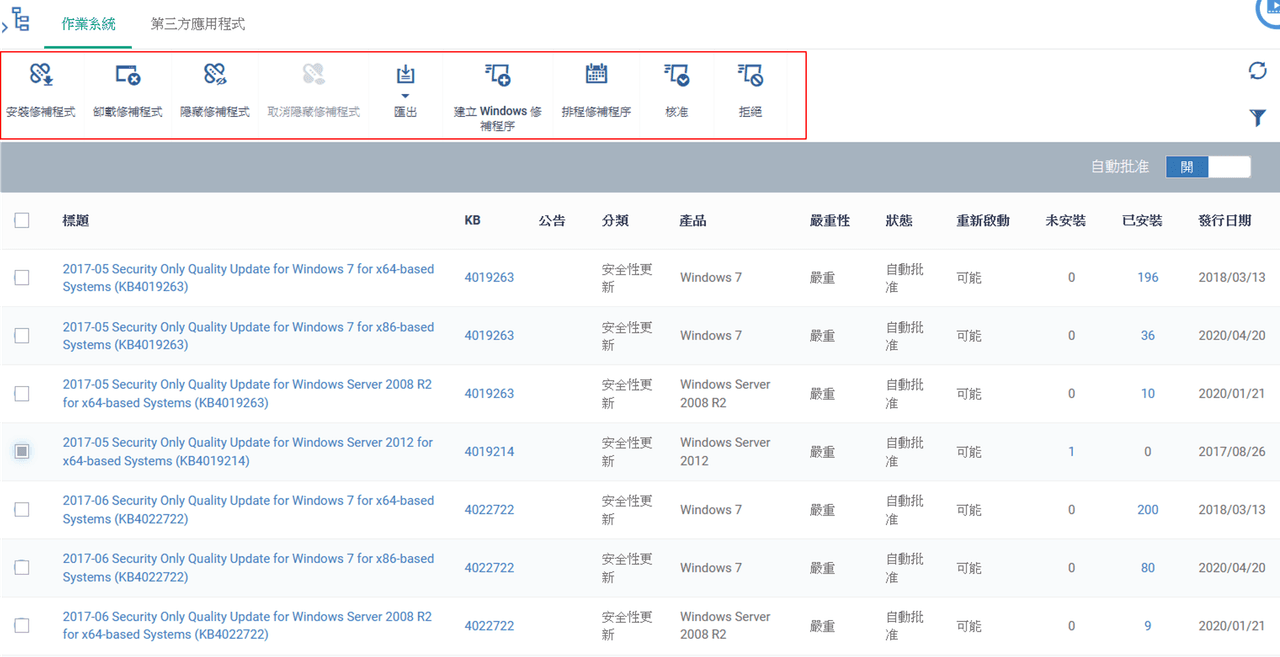
Task: Click the 嚴重性 column header
Action: point(830,220)
